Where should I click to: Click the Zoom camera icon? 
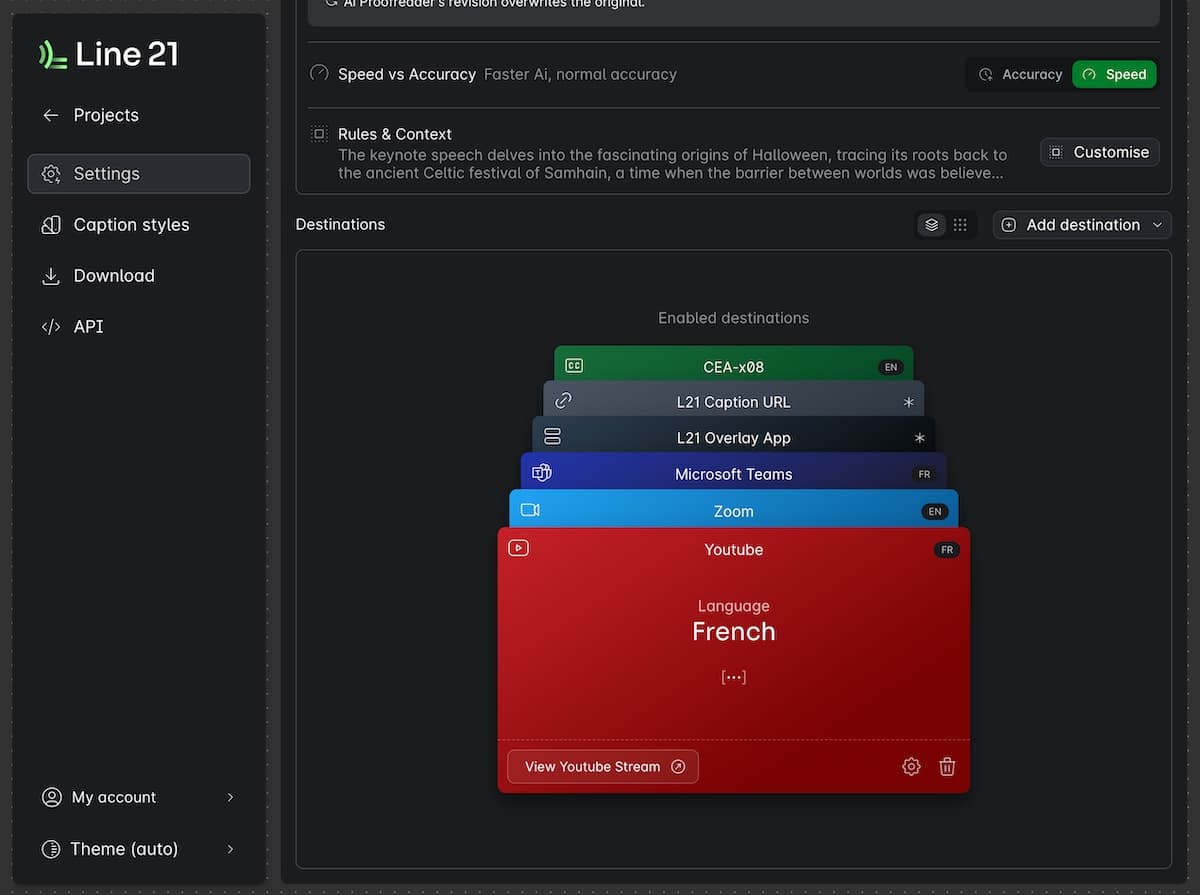coord(530,510)
